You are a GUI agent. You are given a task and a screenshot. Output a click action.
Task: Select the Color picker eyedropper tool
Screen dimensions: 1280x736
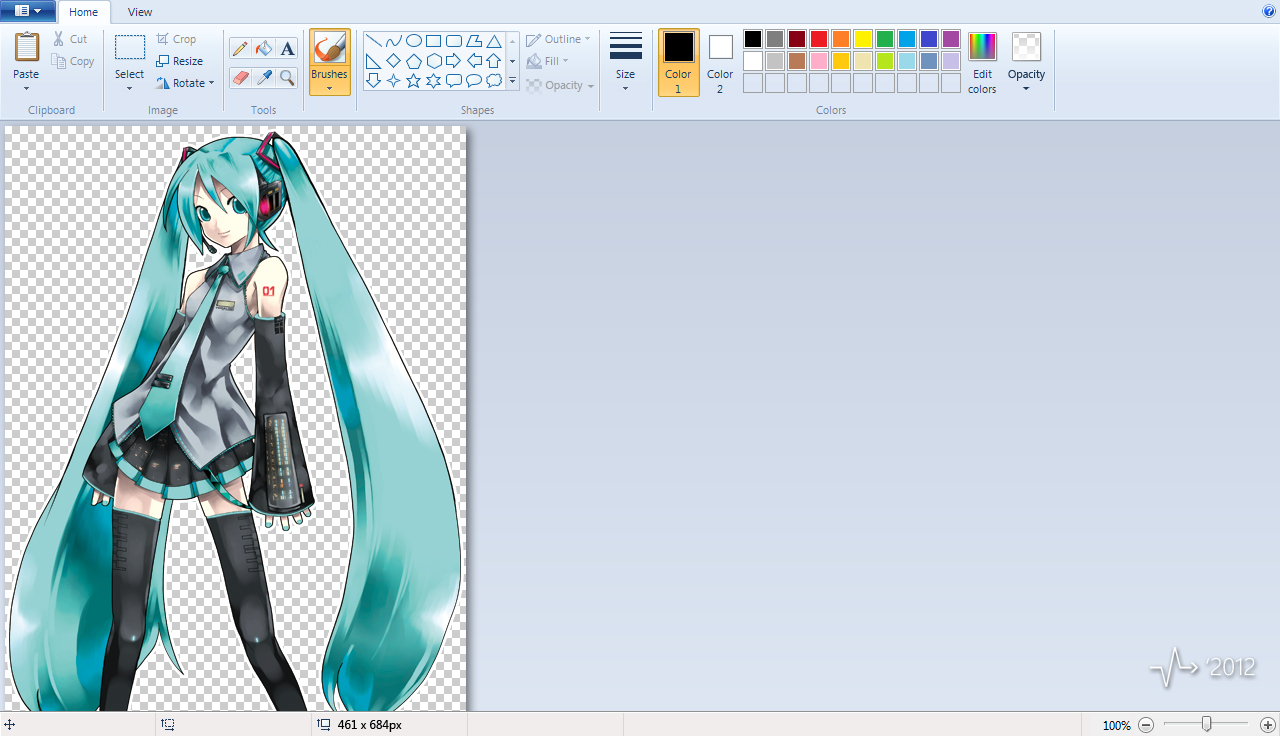click(264, 78)
